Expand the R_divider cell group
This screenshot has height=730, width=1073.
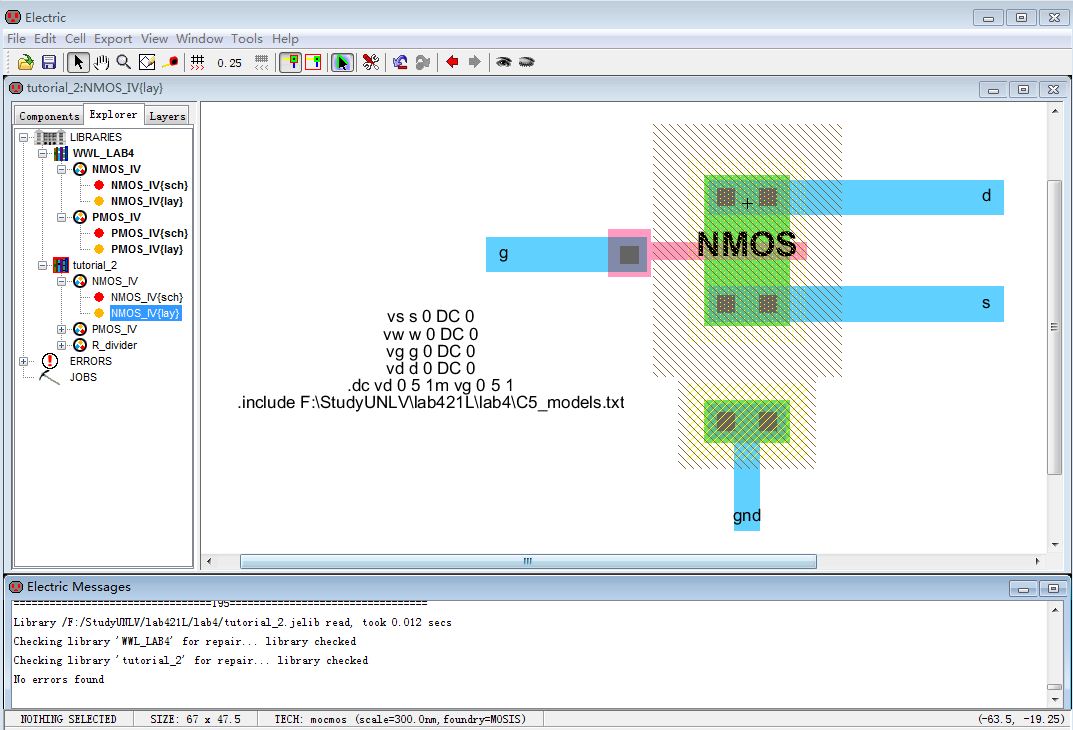62,345
